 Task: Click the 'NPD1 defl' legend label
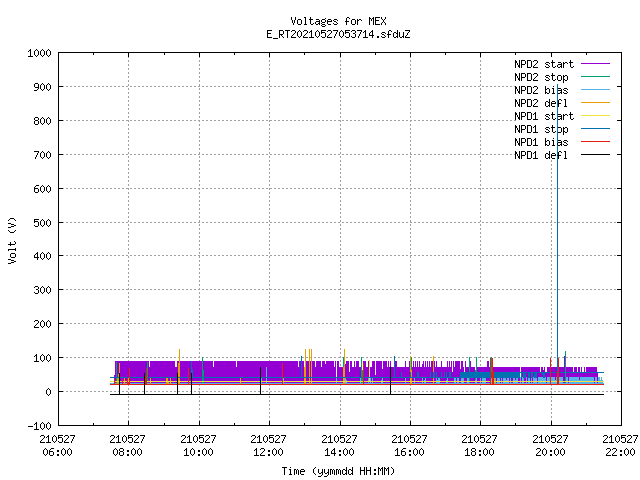(541, 156)
